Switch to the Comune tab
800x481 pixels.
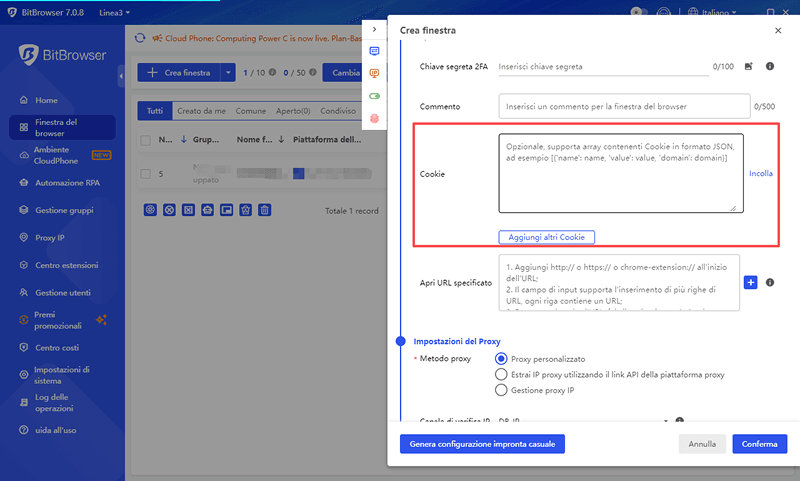pos(251,111)
